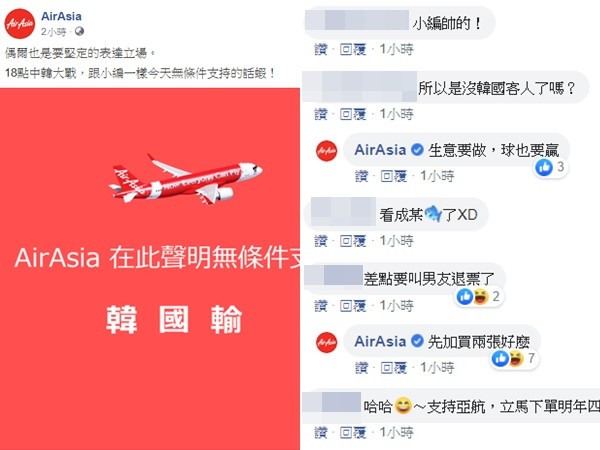Click the 2小時 post timestamp
Screen dimensions: 600x450
(x=54, y=32)
